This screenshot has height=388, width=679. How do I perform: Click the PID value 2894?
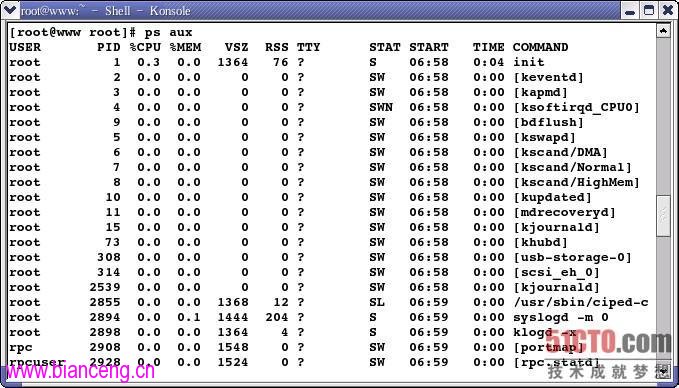pyautogui.click(x=105, y=317)
